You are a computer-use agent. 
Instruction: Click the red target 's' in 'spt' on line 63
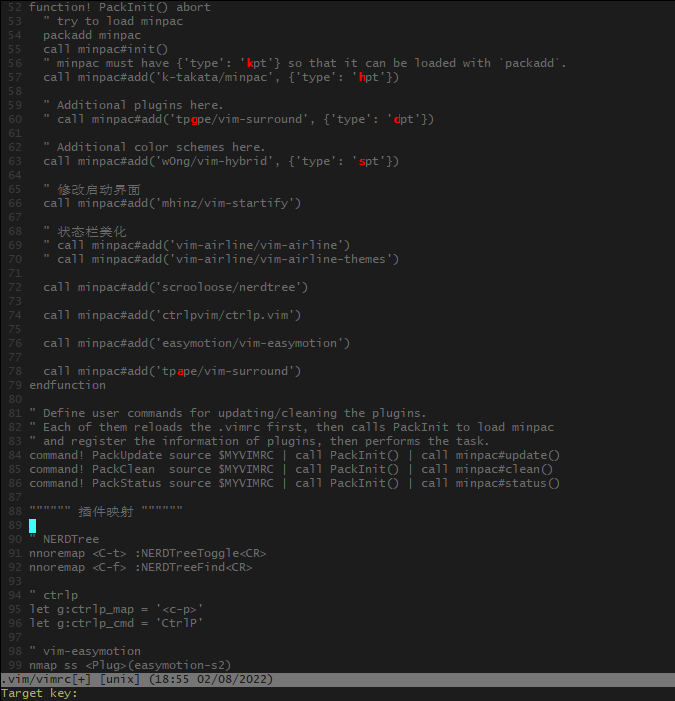point(362,161)
